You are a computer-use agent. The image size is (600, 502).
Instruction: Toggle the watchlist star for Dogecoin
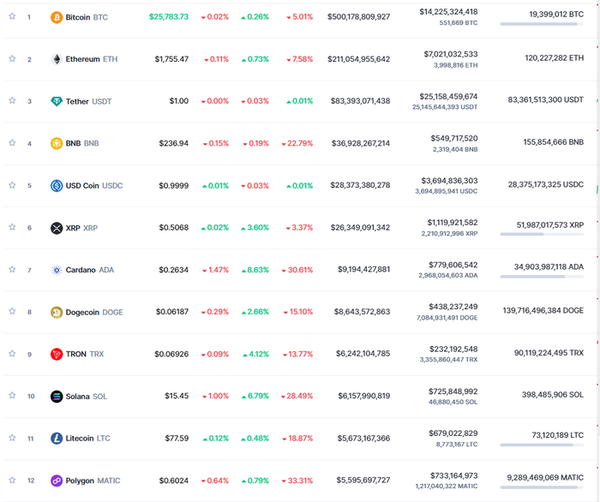pos(12,312)
